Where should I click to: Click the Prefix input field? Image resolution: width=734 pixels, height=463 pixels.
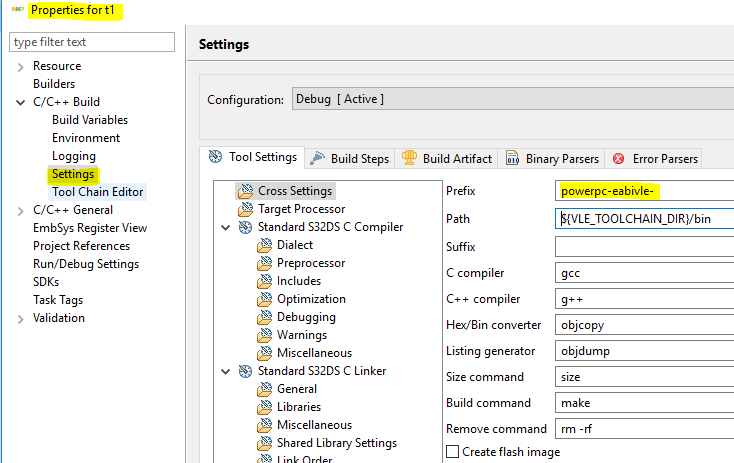point(644,191)
